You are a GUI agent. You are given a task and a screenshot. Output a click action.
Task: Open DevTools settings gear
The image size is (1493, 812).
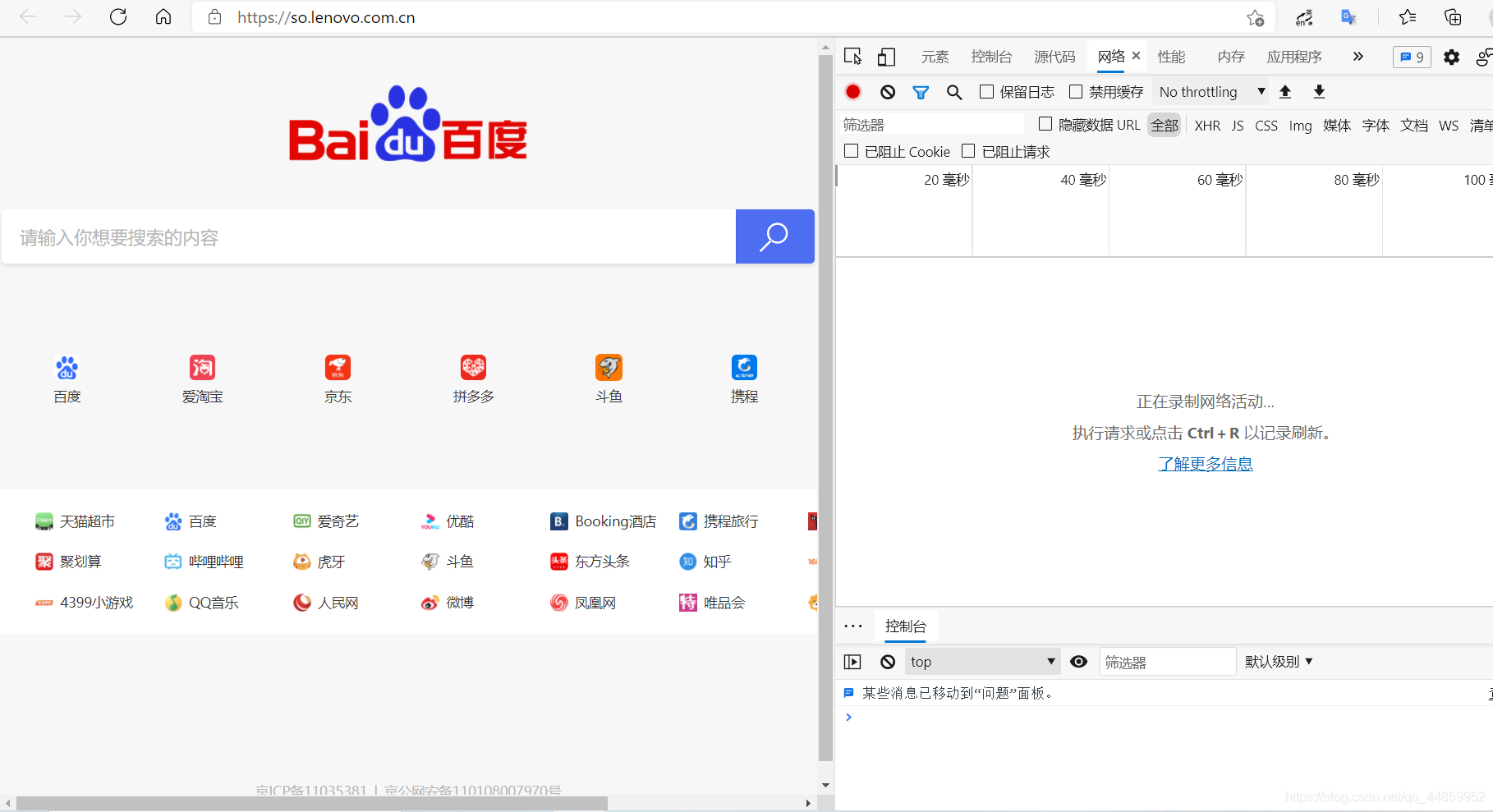tap(1452, 57)
